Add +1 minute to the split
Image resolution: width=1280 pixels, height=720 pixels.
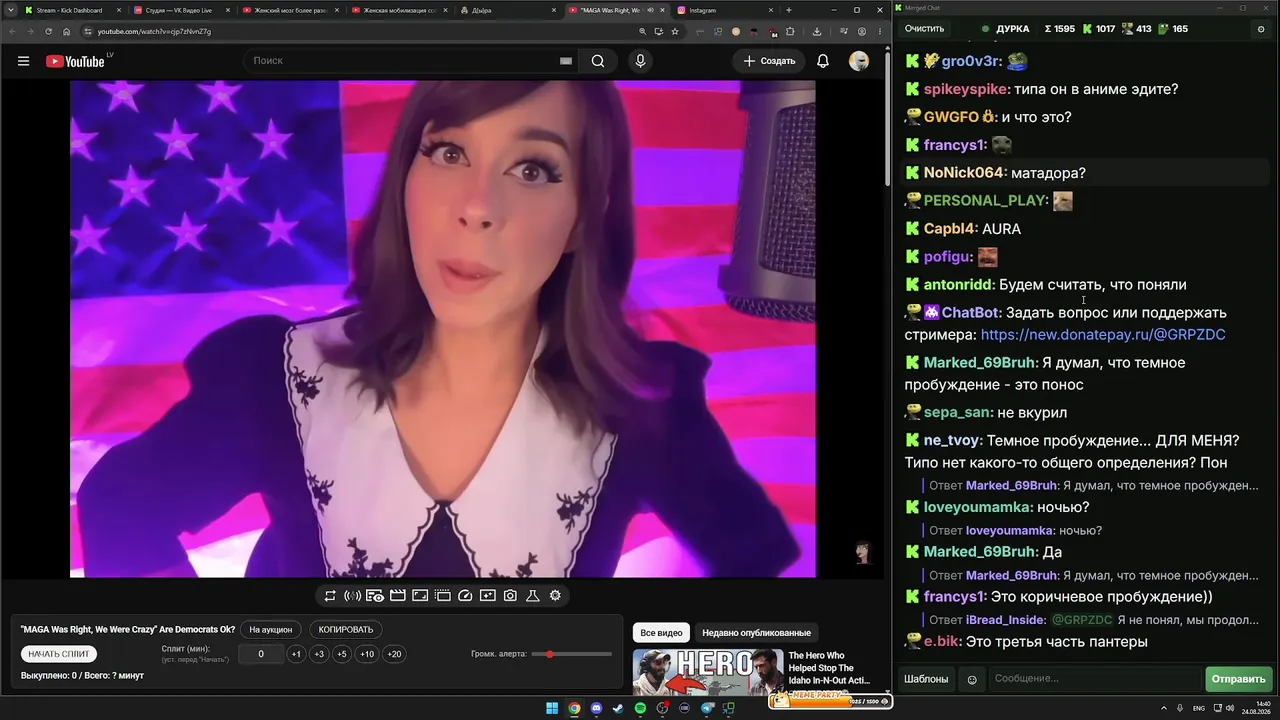[x=296, y=654]
